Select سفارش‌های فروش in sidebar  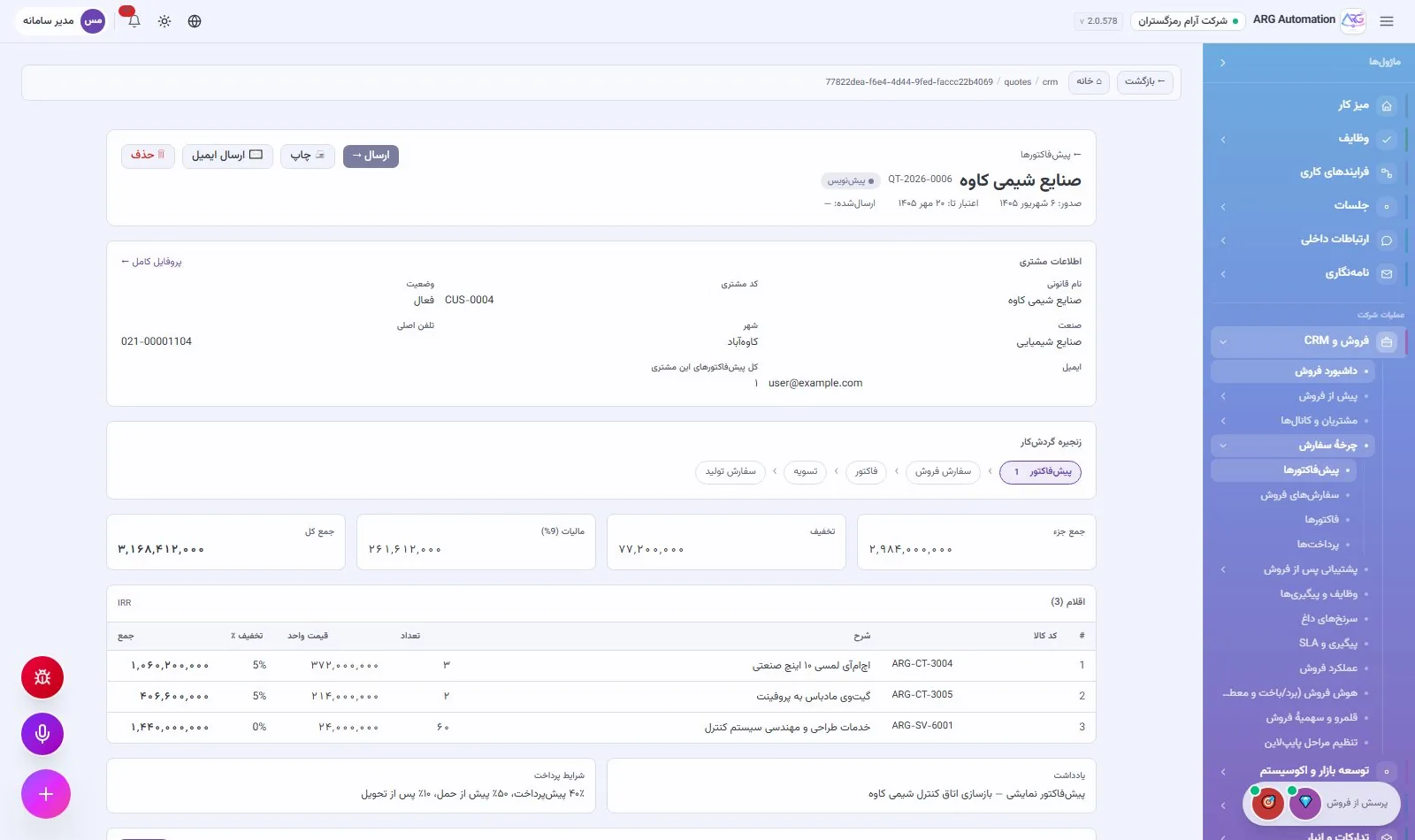tap(1299, 495)
